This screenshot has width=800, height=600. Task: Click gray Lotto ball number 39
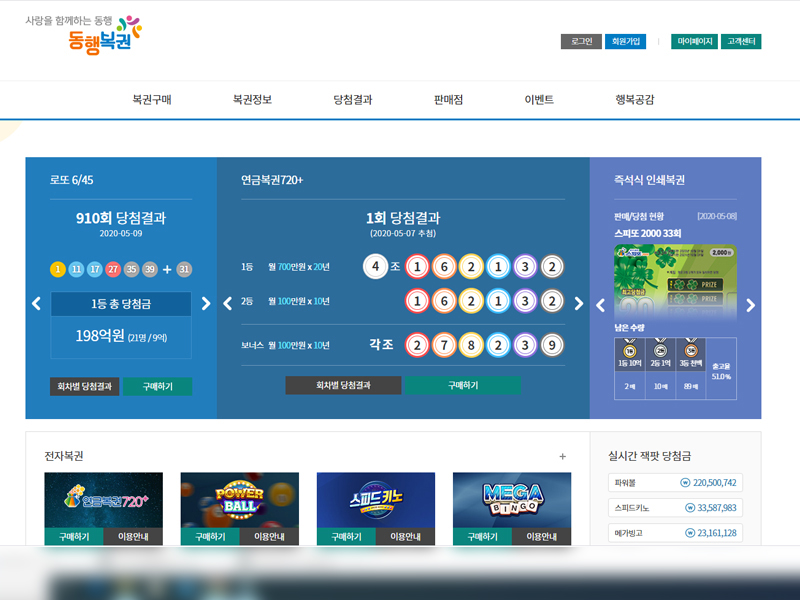pyautogui.click(x=149, y=269)
